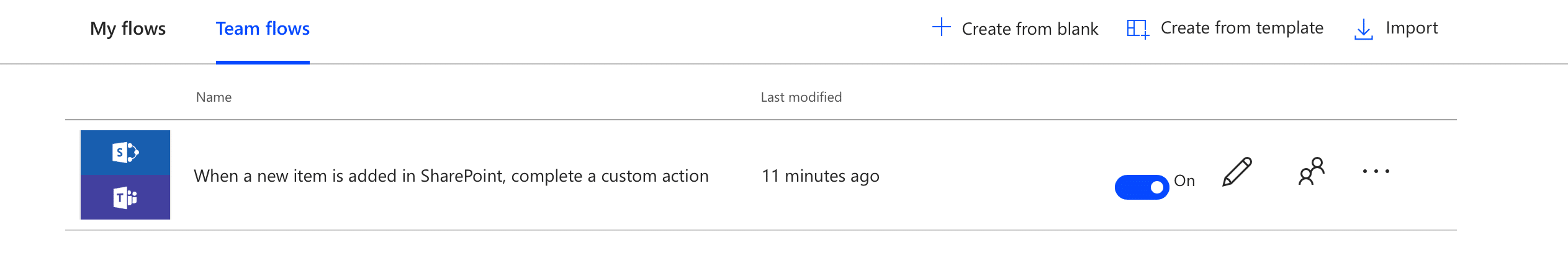The height and width of the screenshot is (258, 1568).
Task: Open the SharePoint custom action flow name
Action: 451,176
